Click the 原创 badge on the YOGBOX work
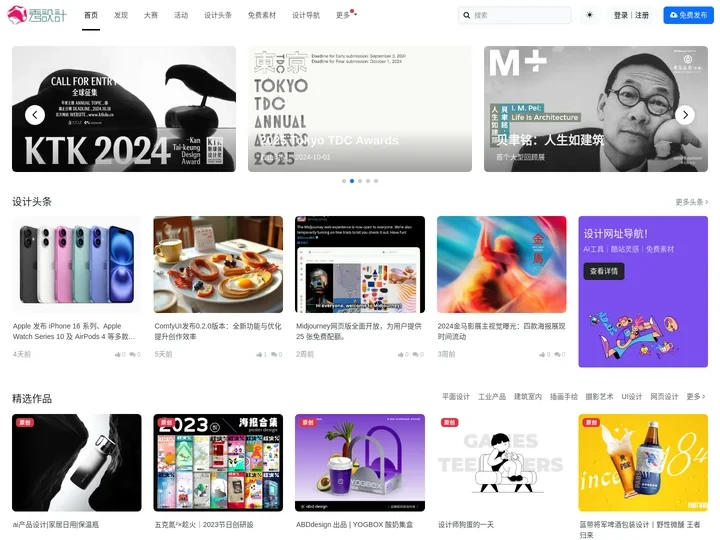Viewport: 720px width, 540px height. coord(308,422)
